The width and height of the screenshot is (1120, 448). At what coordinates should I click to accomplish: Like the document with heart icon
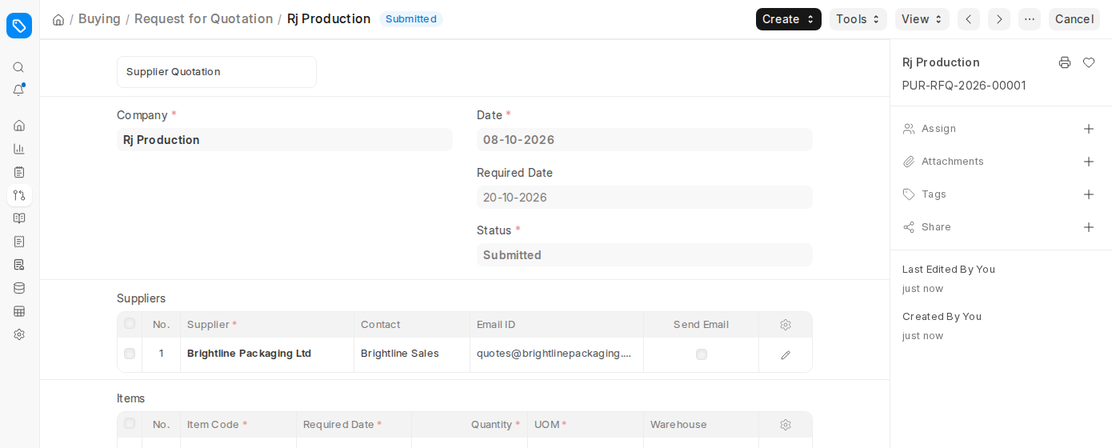coord(1089,63)
